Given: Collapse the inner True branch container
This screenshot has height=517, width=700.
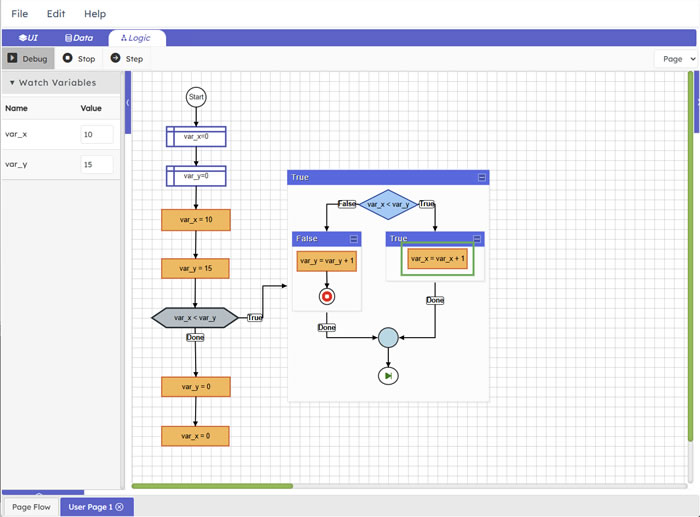Looking at the screenshot, I should click(x=477, y=238).
